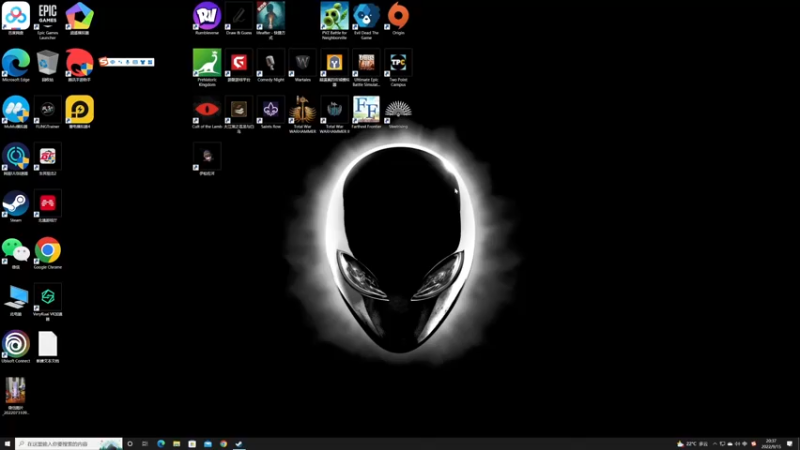Open the weather widget showing 22°C
Viewport: 800px width, 450px height.
click(x=692, y=444)
